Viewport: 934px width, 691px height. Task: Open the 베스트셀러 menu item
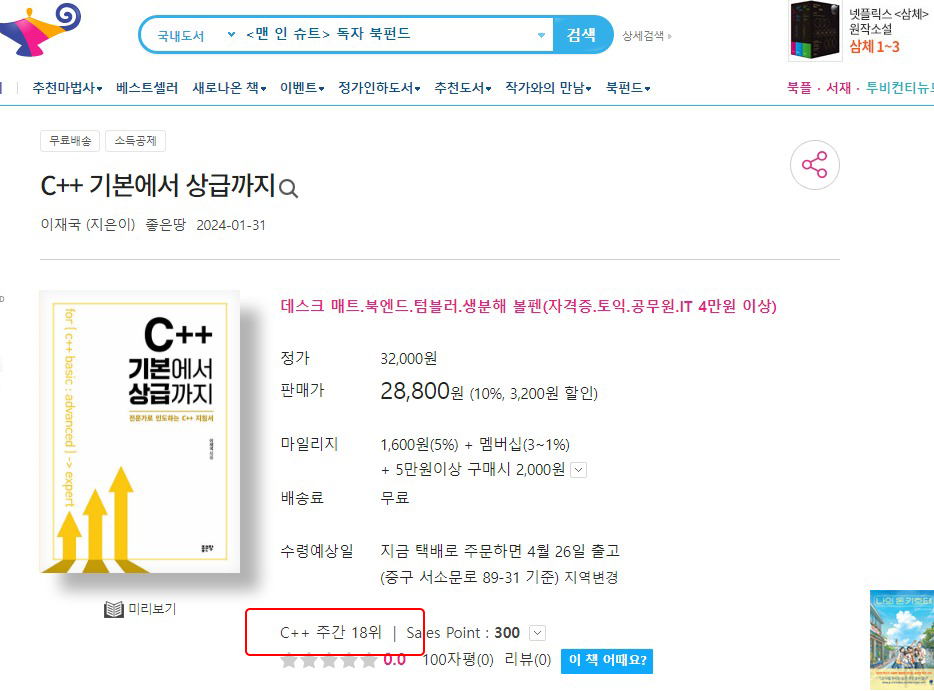(147, 88)
